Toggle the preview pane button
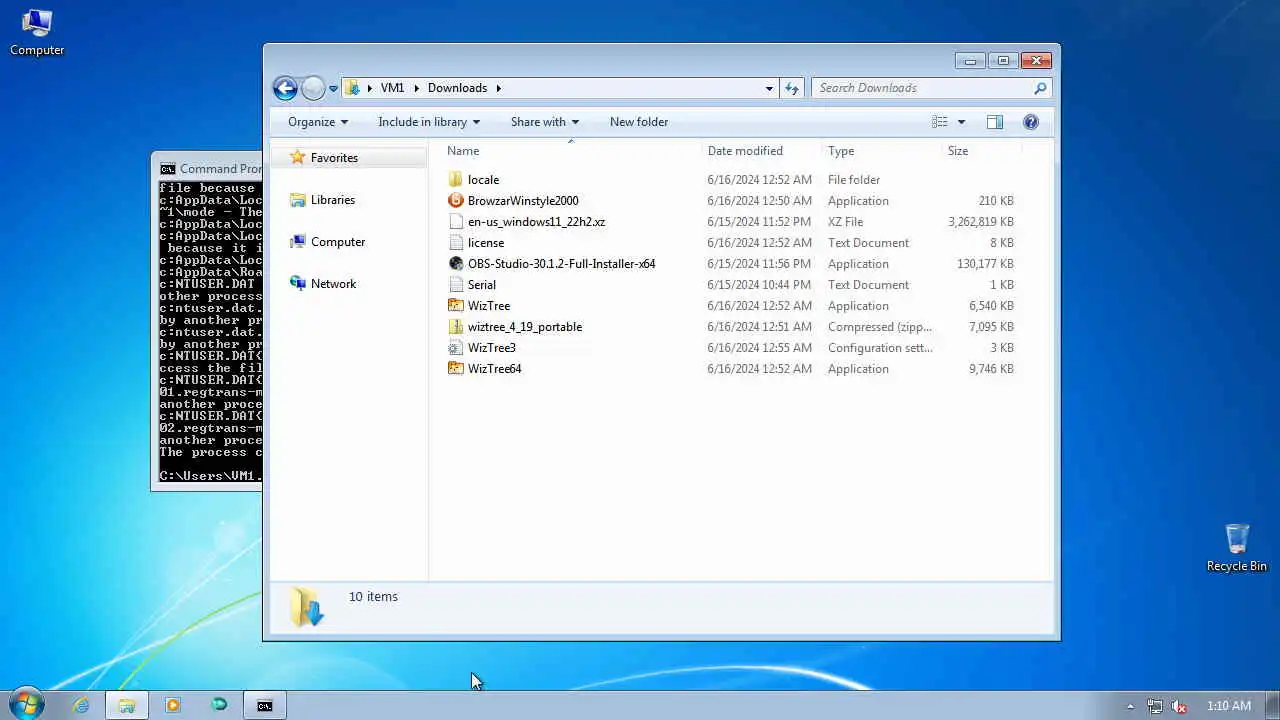 click(x=994, y=122)
